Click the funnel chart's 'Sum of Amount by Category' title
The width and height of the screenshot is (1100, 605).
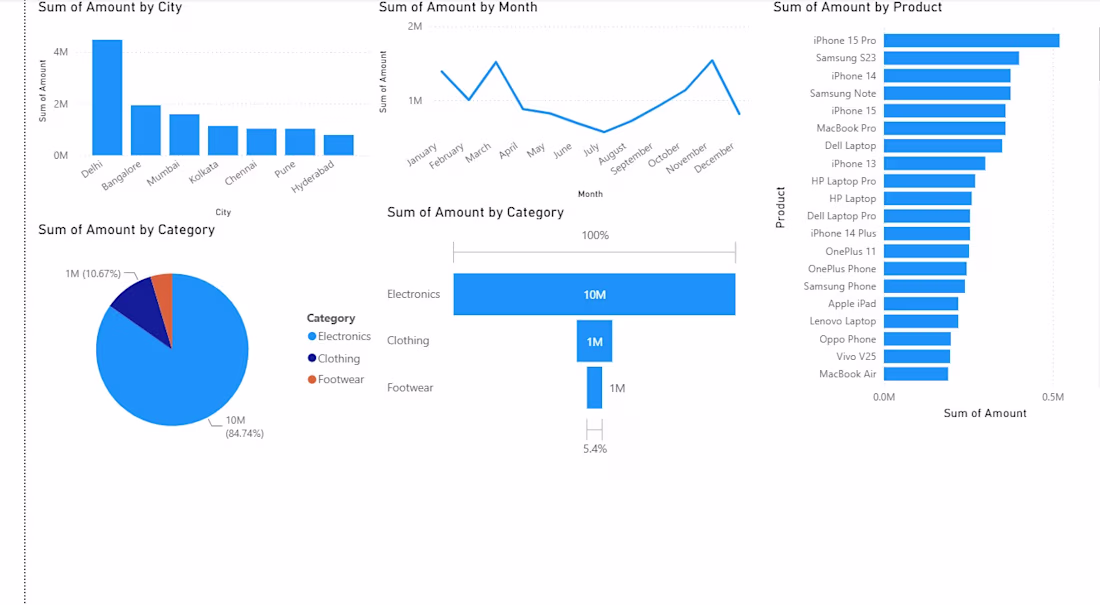pos(476,213)
